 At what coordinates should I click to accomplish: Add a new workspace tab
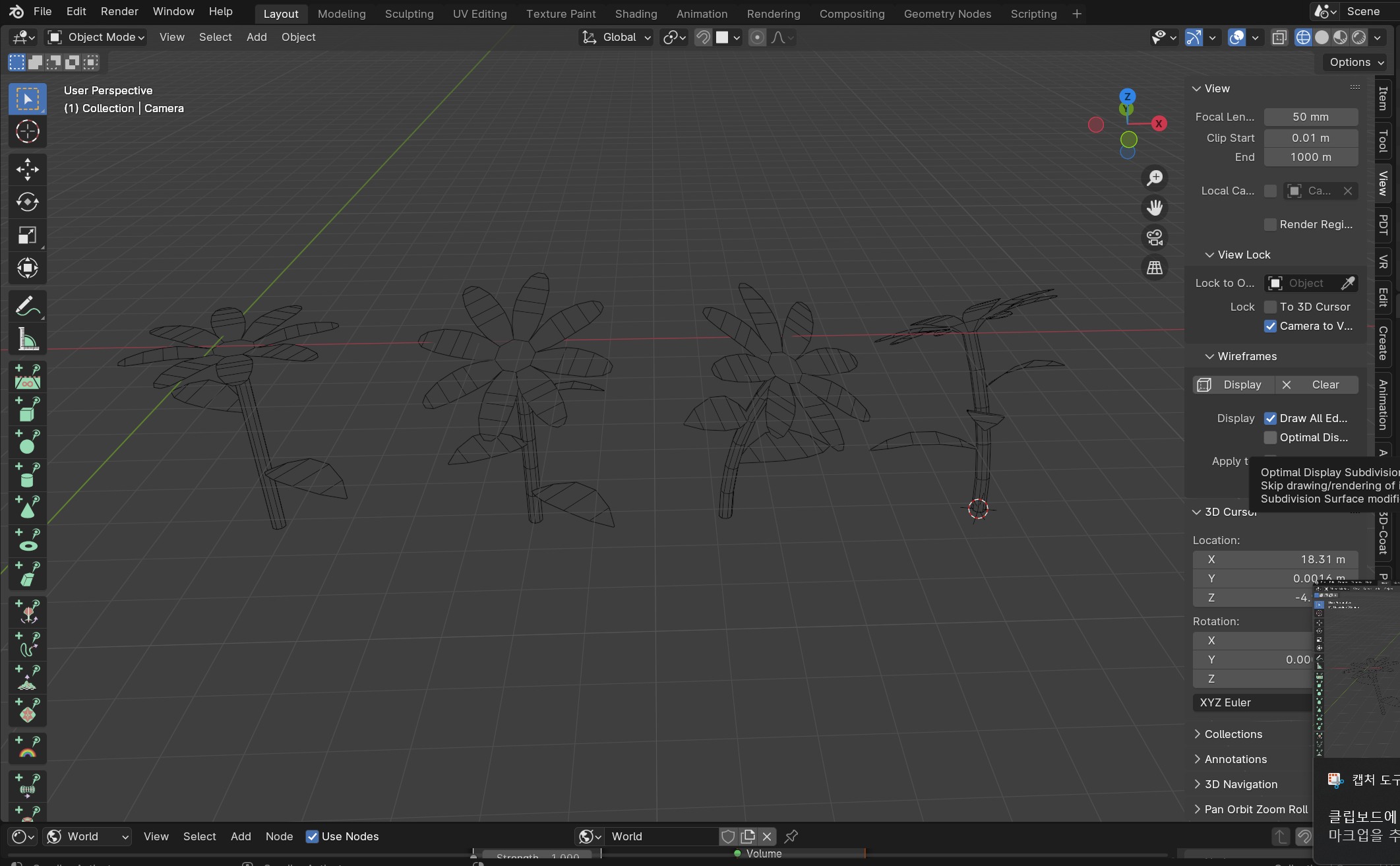1077,14
